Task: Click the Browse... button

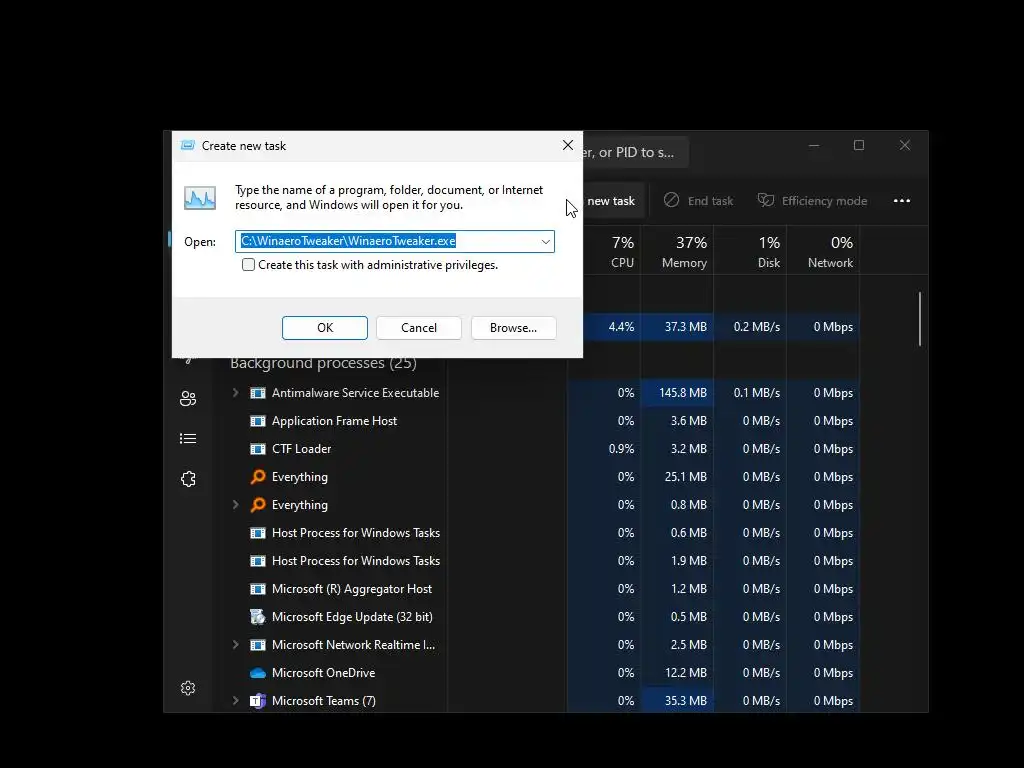Action: pyautogui.click(x=513, y=328)
